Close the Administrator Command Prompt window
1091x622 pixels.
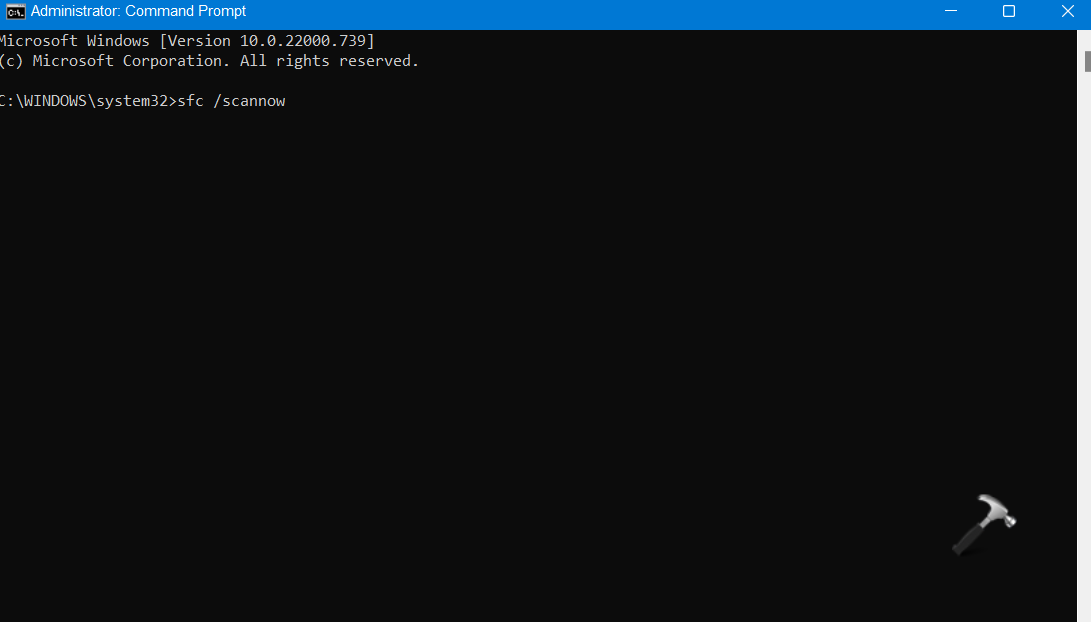click(x=1067, y=11)
